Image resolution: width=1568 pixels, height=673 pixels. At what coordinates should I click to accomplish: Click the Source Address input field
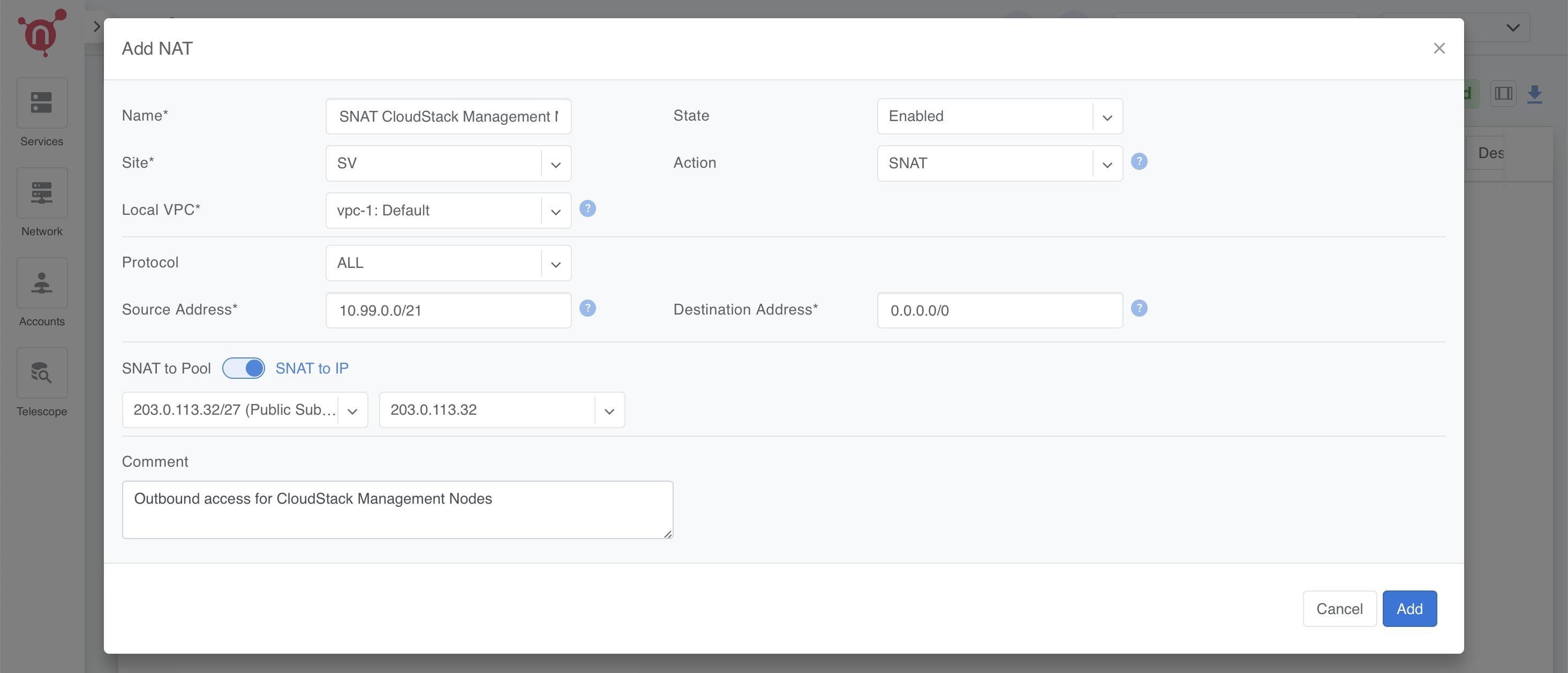pyautogui.click(x=448, y=311)
